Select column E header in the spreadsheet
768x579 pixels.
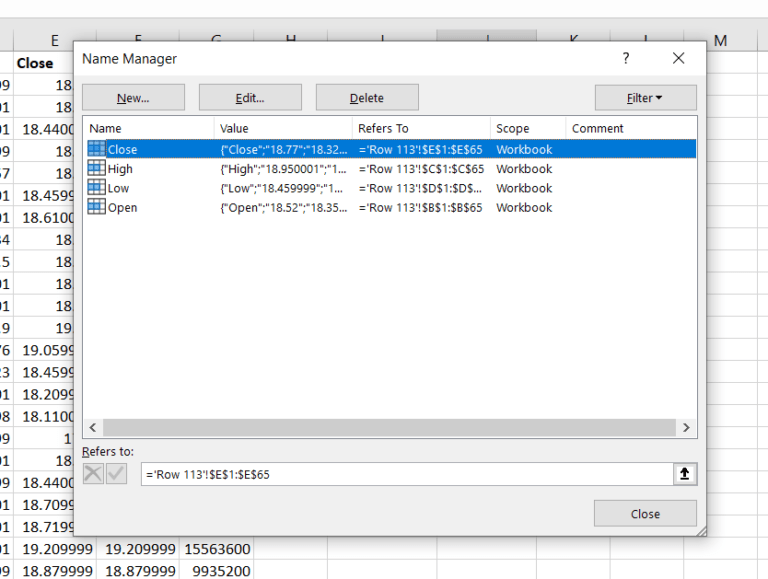(54, 41)
